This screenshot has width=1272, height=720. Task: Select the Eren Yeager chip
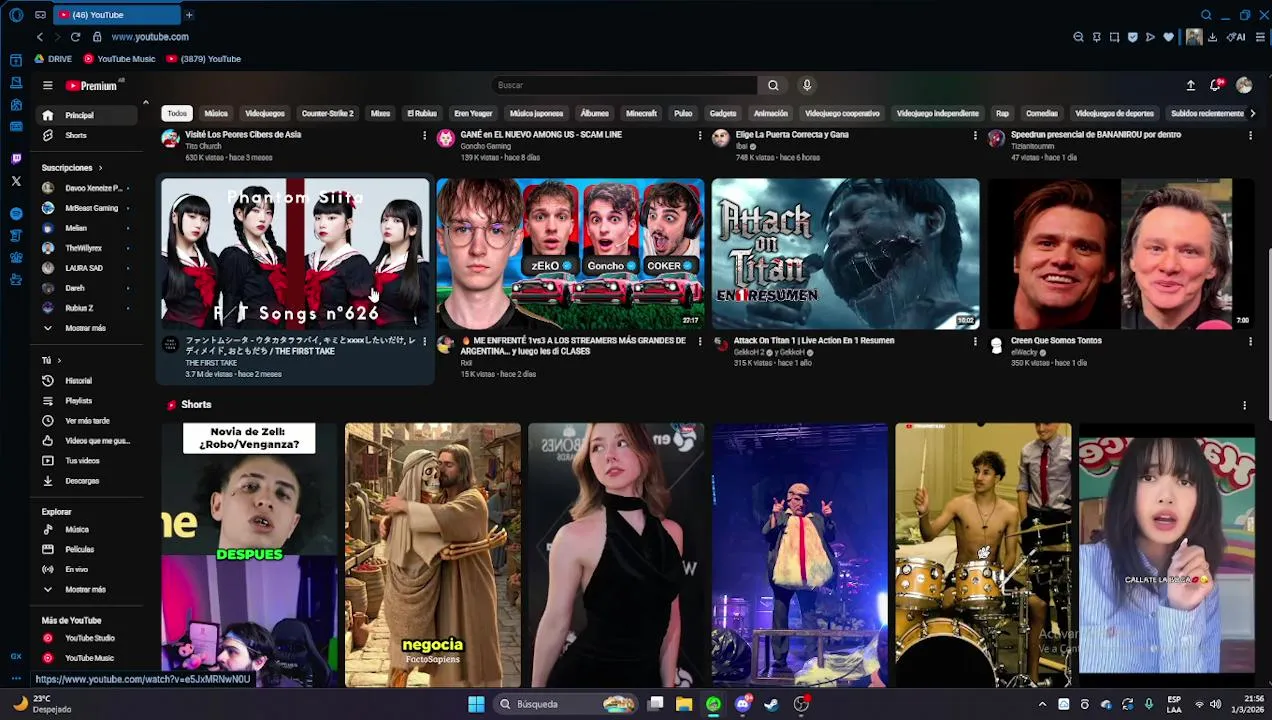pos(473,113)
